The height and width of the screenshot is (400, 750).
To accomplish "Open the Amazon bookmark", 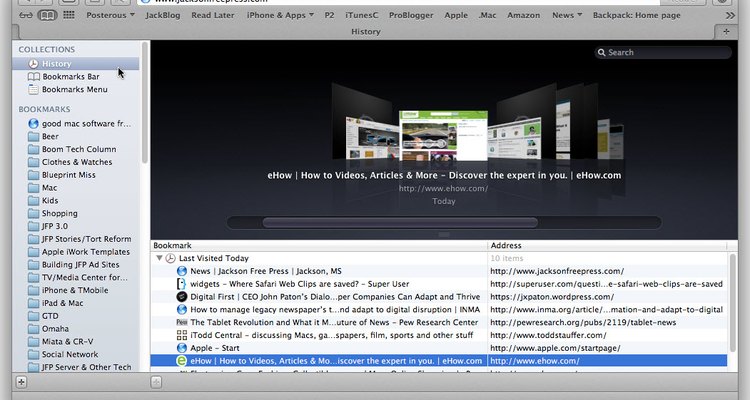I will tap(523, 15).
